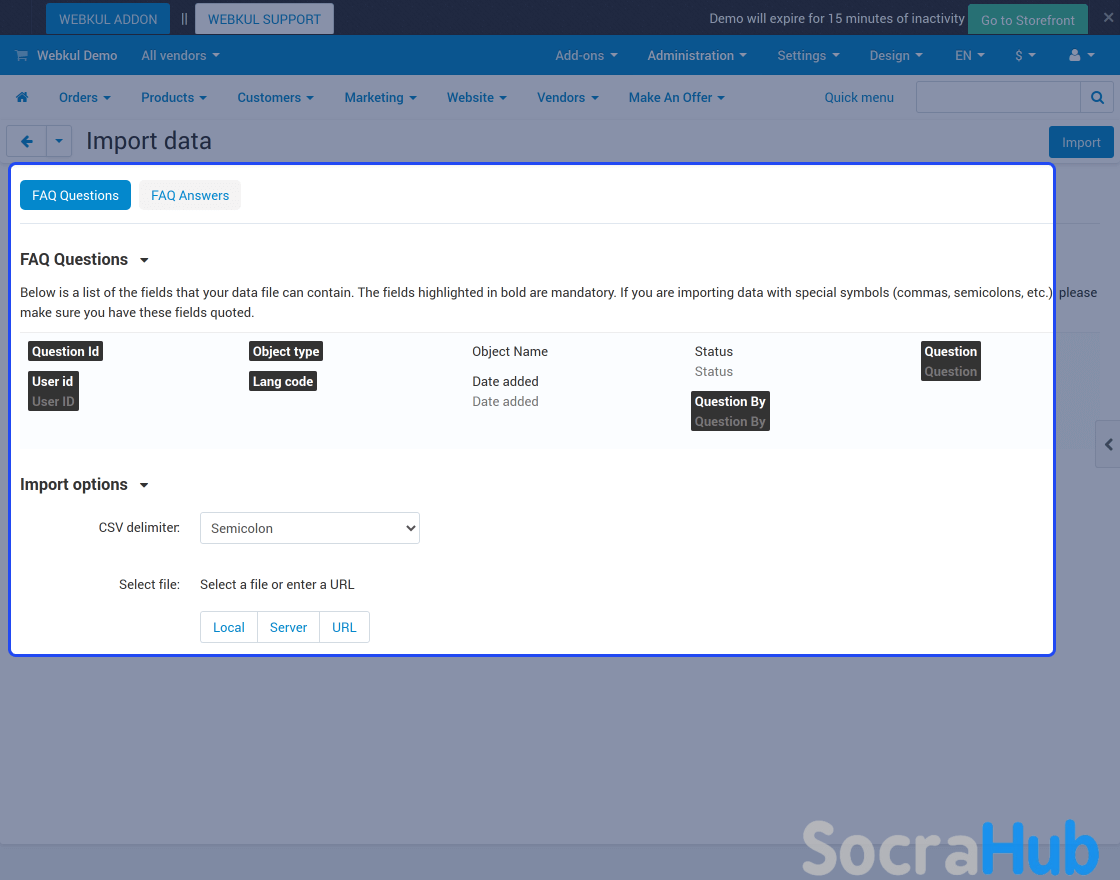Open the user account icon menu
Viewport: 1120px width, 880px height.
click(1081, 55)
